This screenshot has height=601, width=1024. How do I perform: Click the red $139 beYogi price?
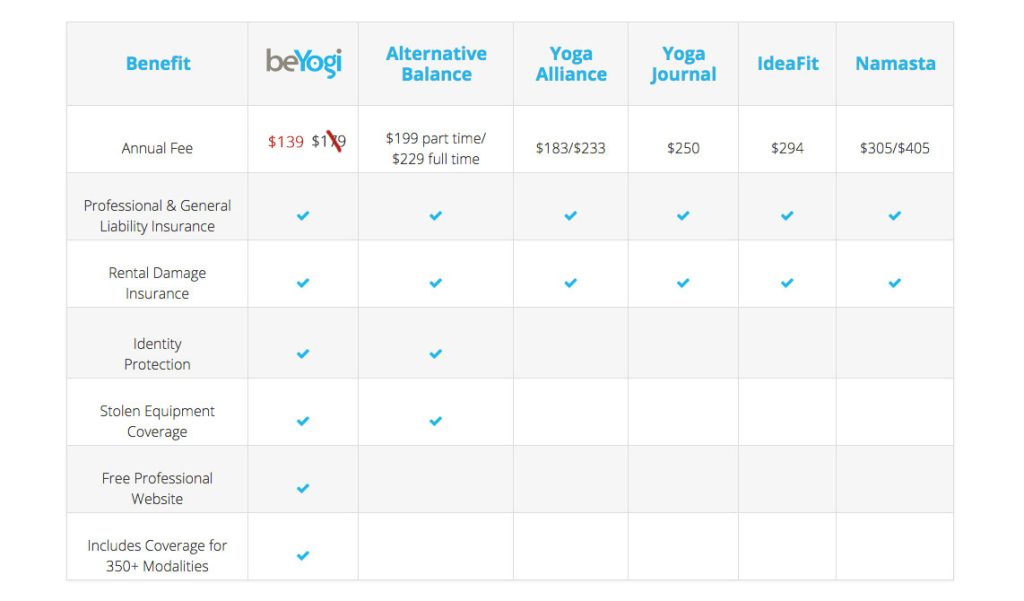[286, 142]
